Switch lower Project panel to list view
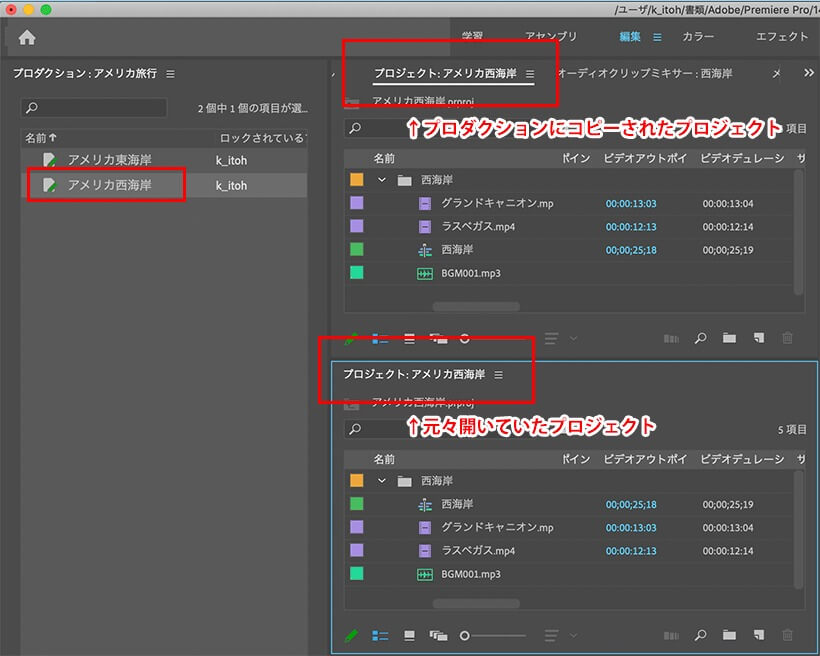 [380, 636]
